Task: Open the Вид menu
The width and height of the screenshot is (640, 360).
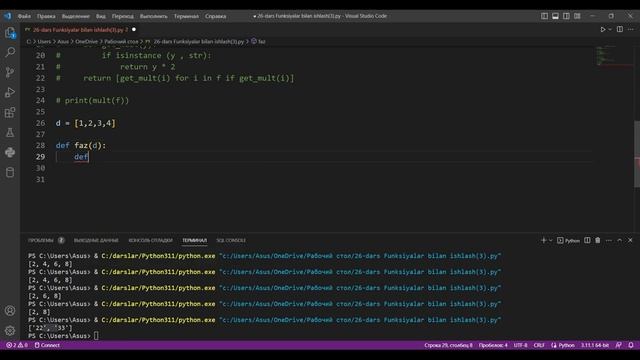Action: 101,16
